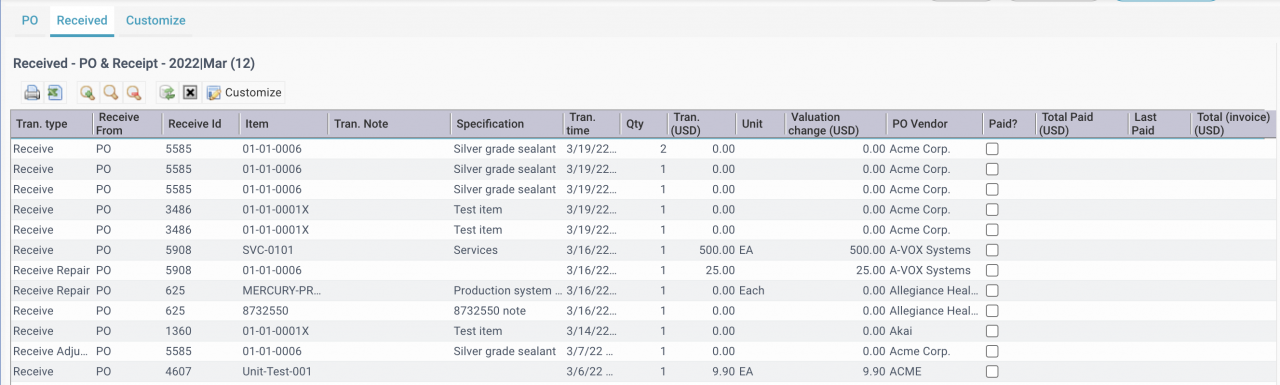Select the Received tab
1280x385 pixels.
tap(82, 20)
